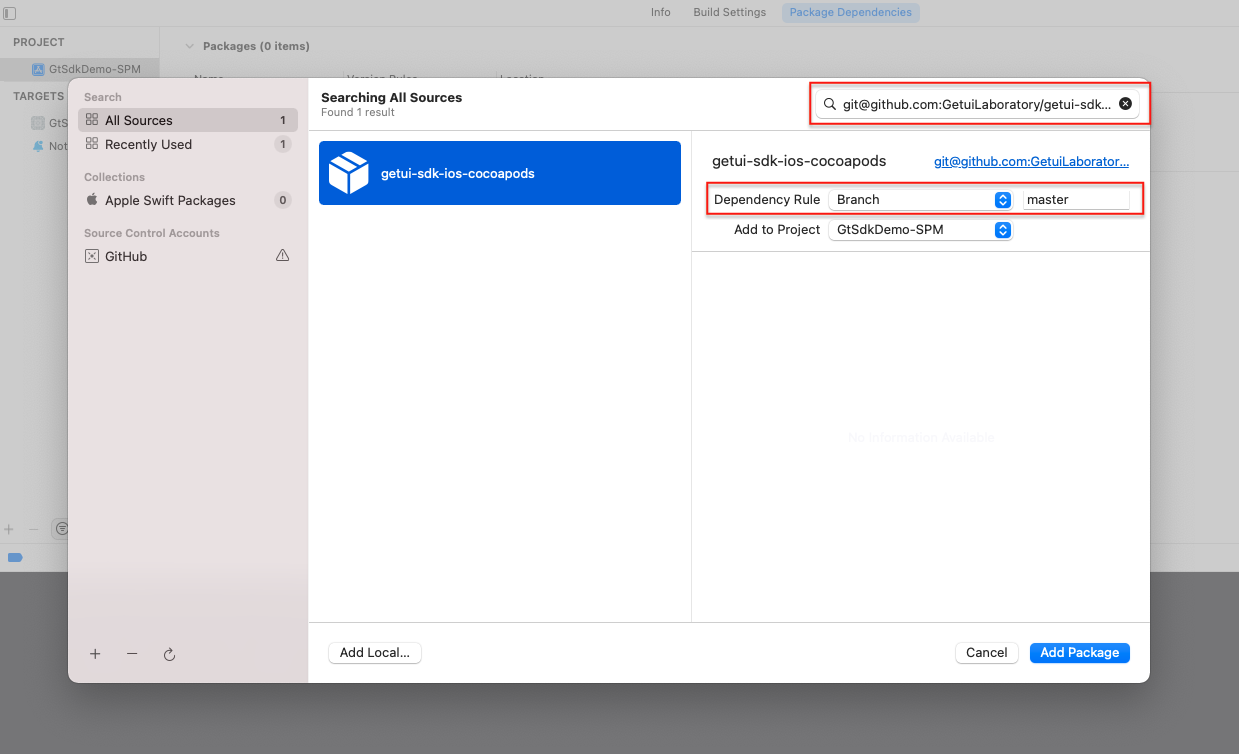Click the All Sources count badge
The image size is (1239, 754).
click(283, 120)
